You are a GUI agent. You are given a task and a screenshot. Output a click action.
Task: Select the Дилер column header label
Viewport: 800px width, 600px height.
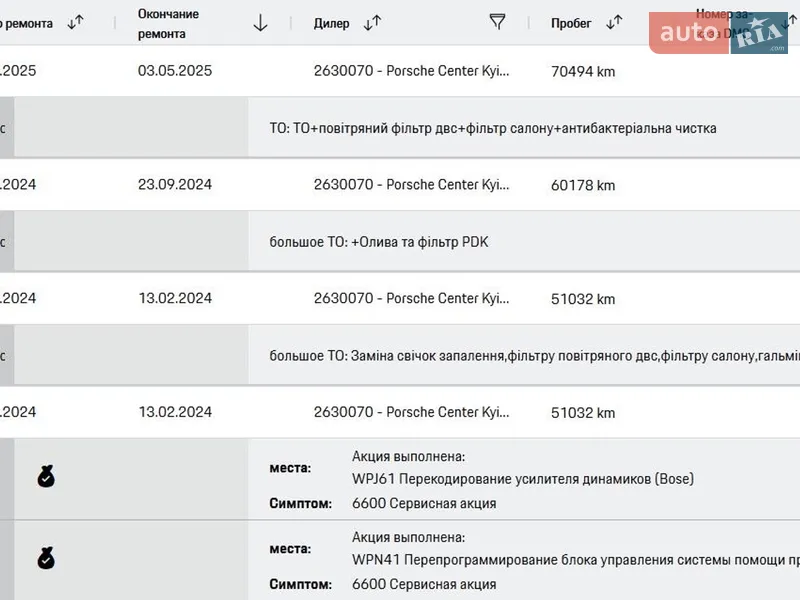tap(332, 23)
